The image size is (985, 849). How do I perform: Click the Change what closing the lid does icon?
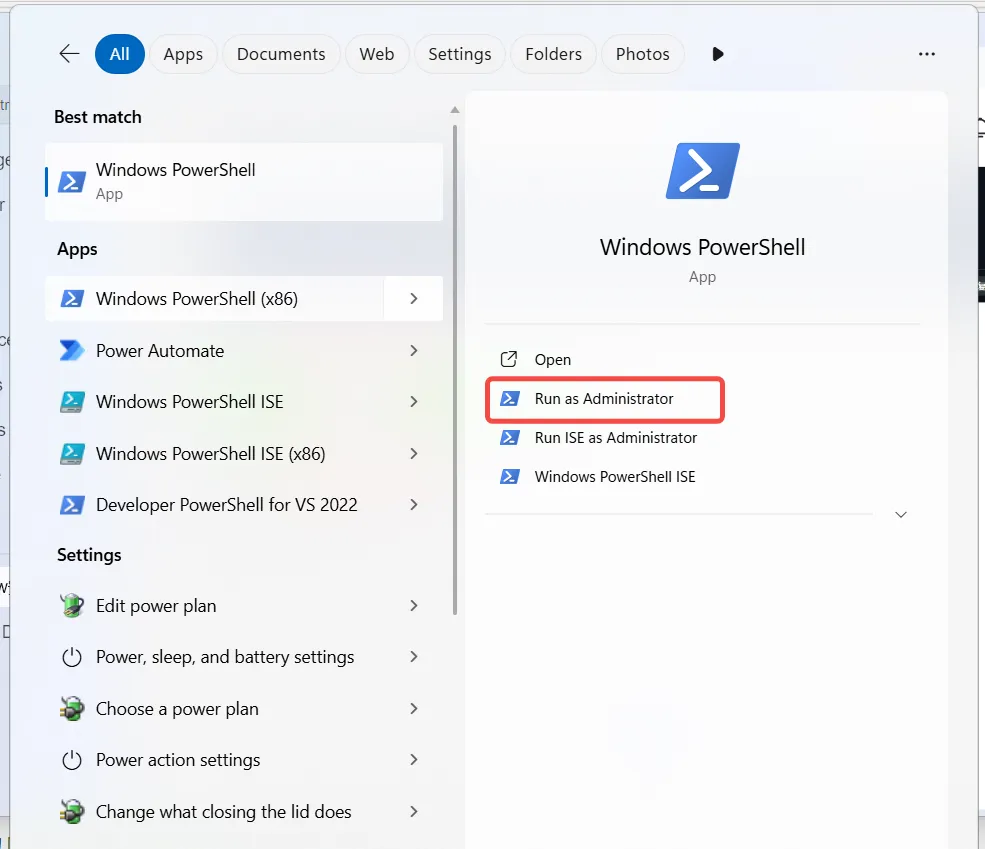pos(72,811)
